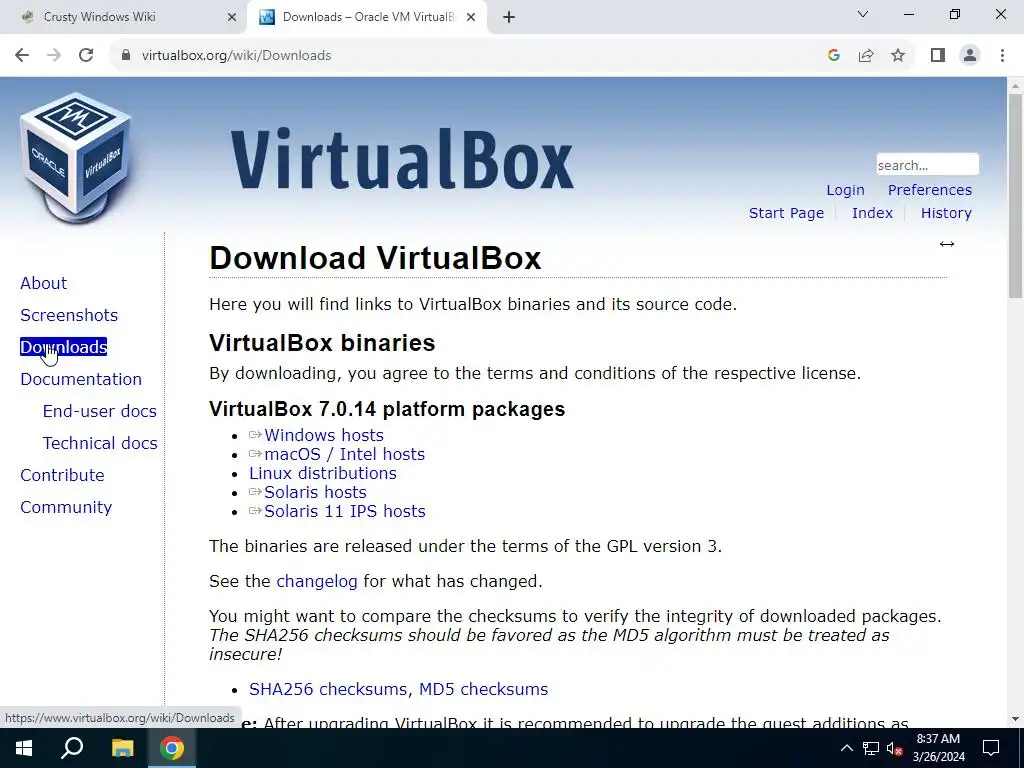
Task: Download Windows hosts package
Action: pyautogui.click(x=324, y=436)
